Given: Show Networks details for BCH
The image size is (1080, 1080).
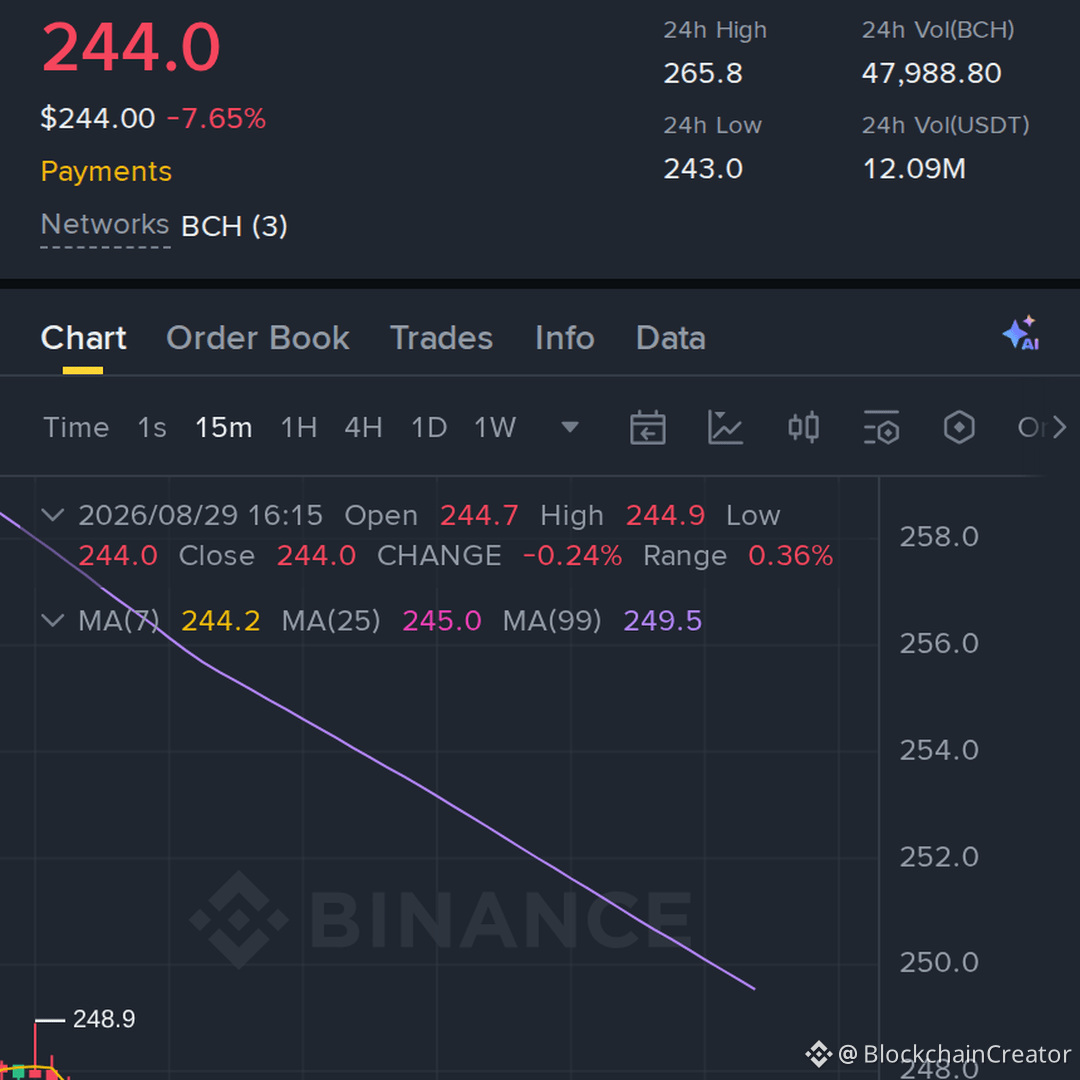Looking at the screenshot, I should coord(105,225).
